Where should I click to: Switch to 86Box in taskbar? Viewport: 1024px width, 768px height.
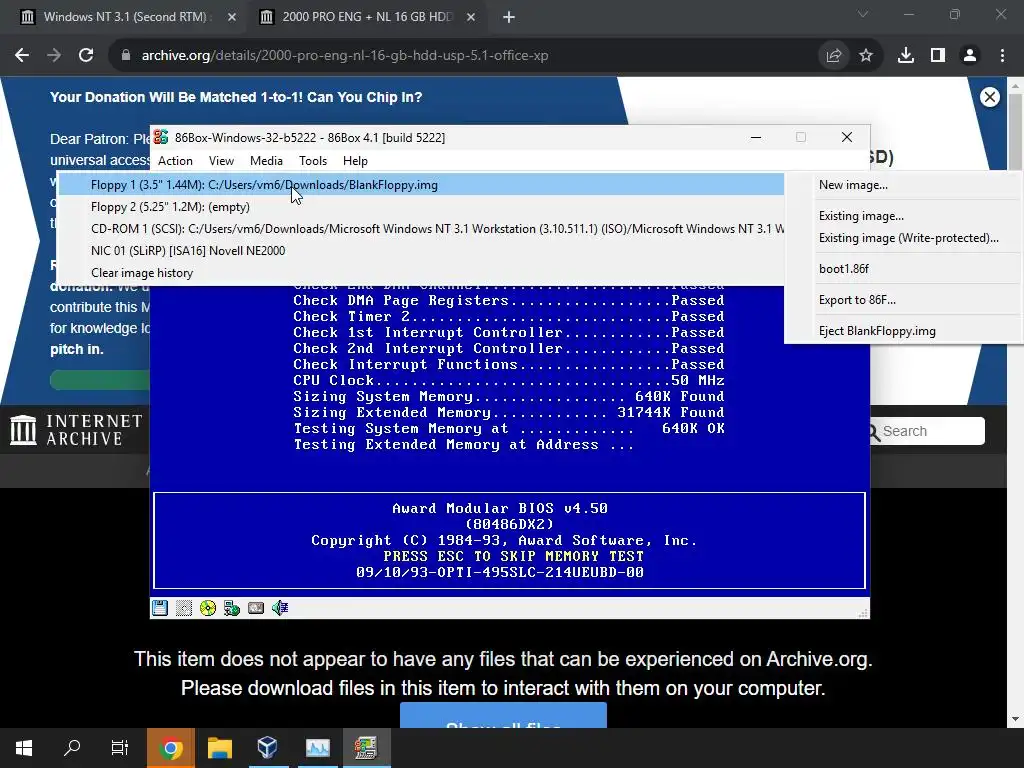[366, 748]
